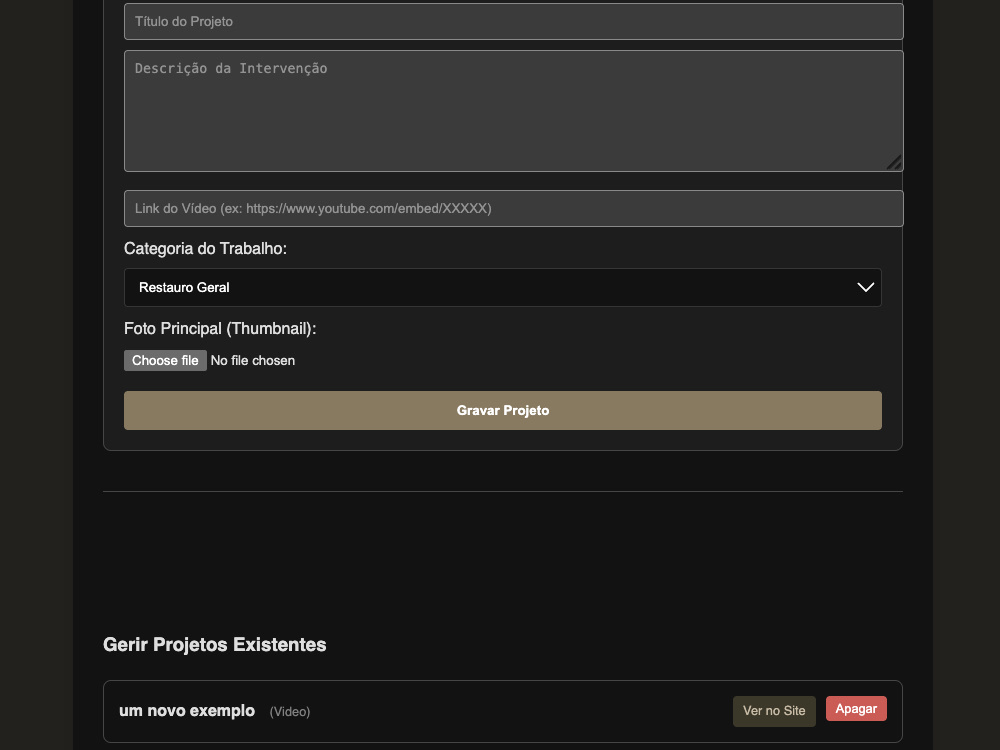
Task: Click Apagar for um novo exemplo
Action: tap(856, 709)
